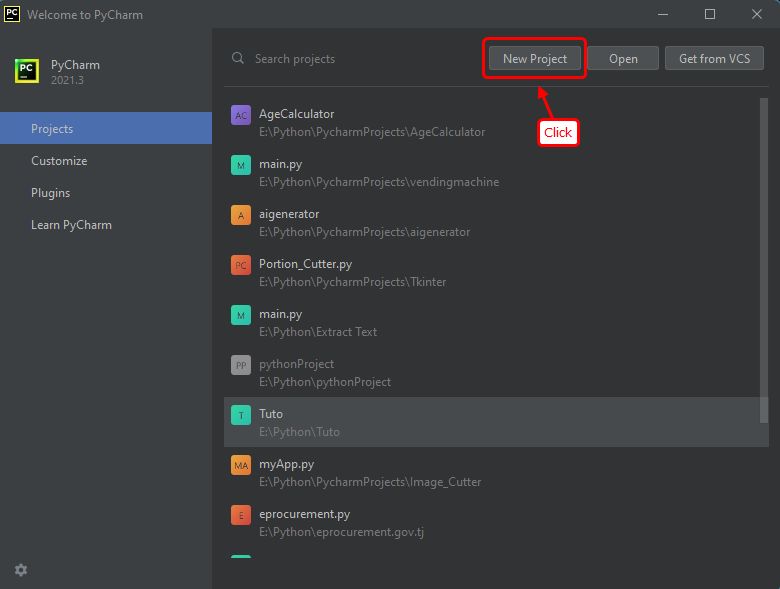Click the projects list scrollbar
The image size is (780, 589).
(x=764, y=261)
